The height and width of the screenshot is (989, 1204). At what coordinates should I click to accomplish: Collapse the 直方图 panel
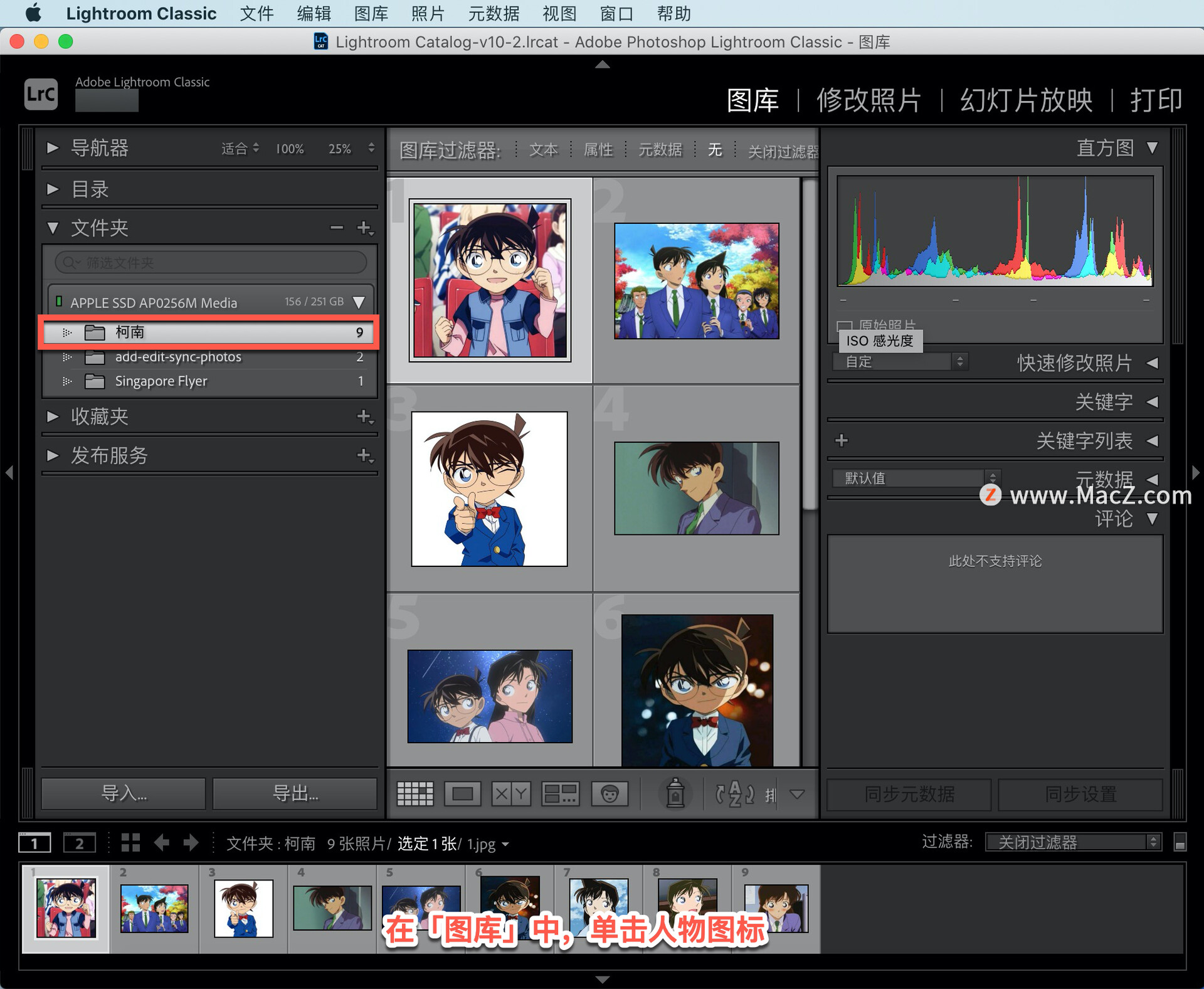coord(1153,148)
